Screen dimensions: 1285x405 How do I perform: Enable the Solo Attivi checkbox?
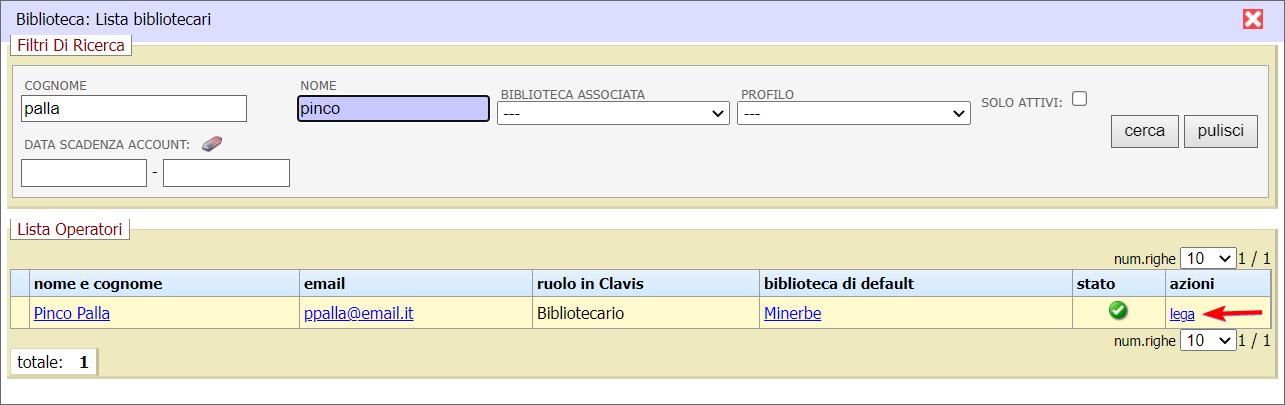tap(1079, 99)
